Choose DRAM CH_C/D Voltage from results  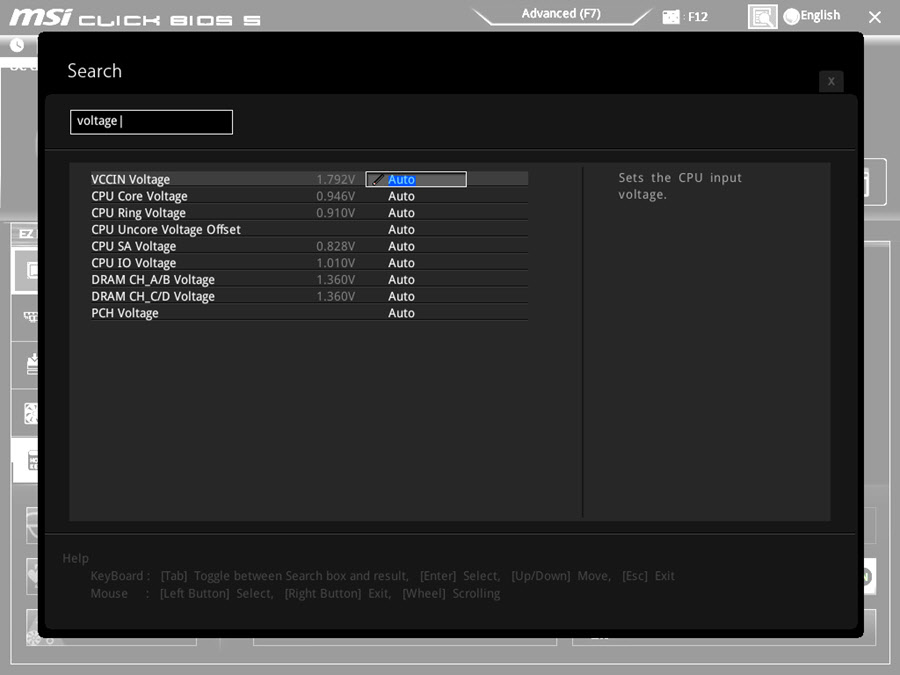[x=152, y=297]
